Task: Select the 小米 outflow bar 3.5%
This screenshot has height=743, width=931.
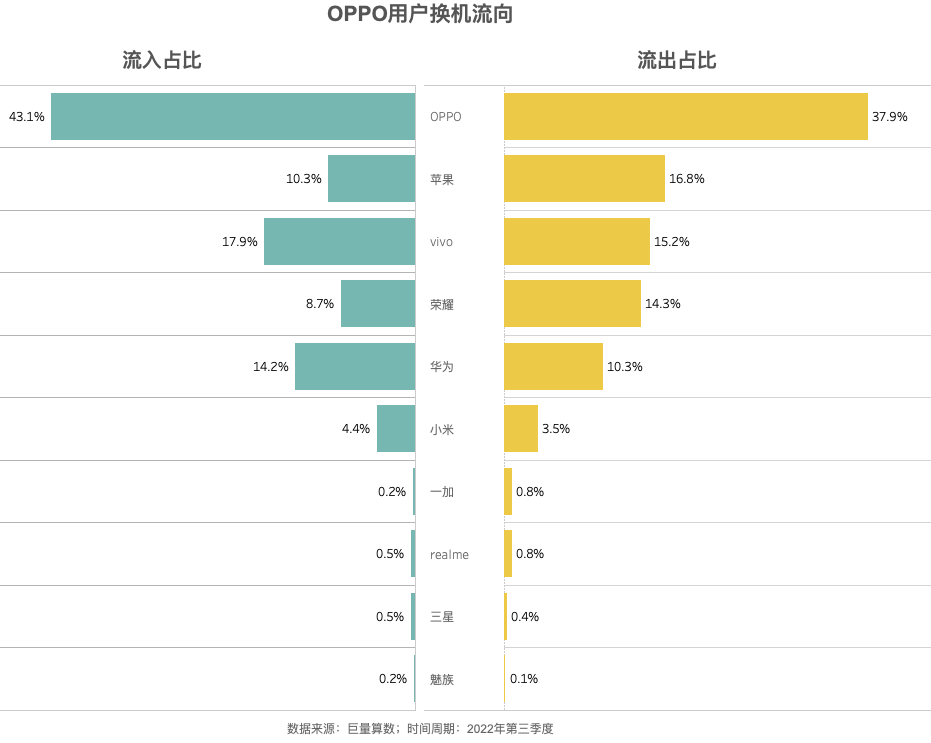Action: [x=521, y=429]
